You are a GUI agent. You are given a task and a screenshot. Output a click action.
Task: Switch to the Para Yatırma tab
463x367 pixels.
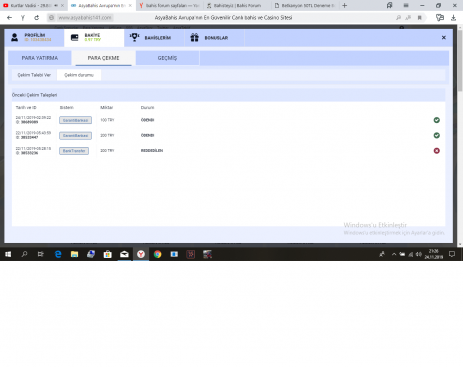point(40,58)
